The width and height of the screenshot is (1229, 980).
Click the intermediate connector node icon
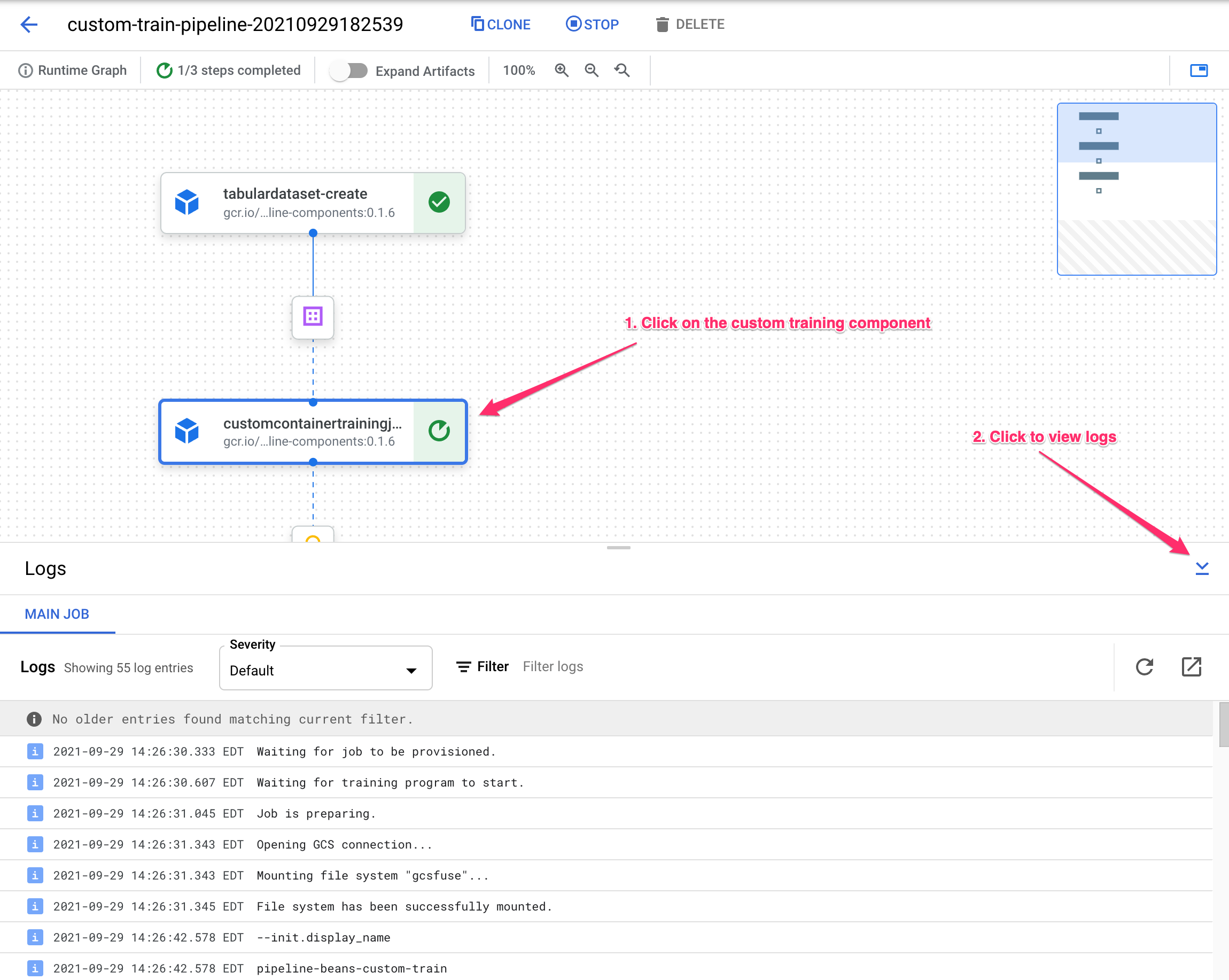pos(313,316)
